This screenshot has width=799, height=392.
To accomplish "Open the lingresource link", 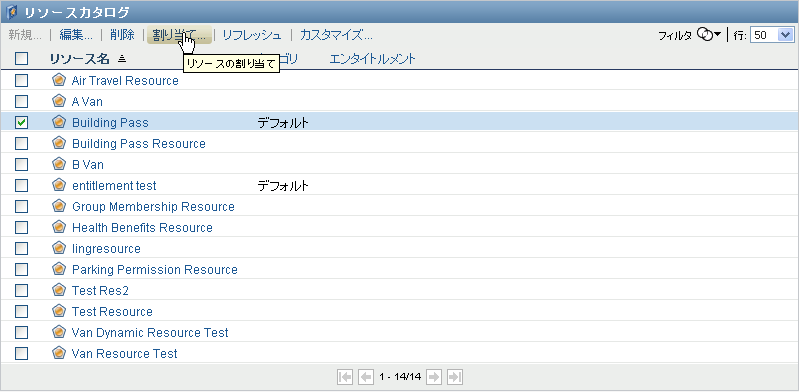I will [x=106, y=248].
